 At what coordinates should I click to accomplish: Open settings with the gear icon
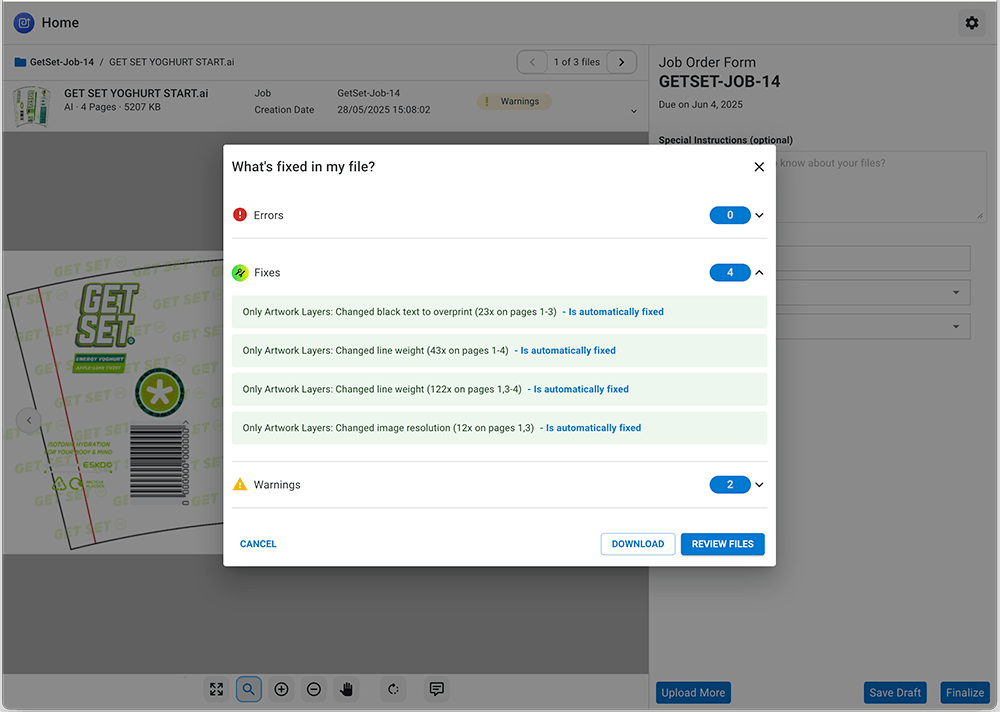971,23
